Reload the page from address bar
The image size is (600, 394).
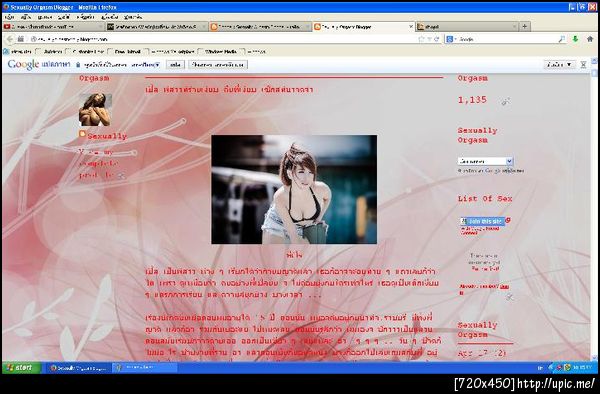point(437,39)
